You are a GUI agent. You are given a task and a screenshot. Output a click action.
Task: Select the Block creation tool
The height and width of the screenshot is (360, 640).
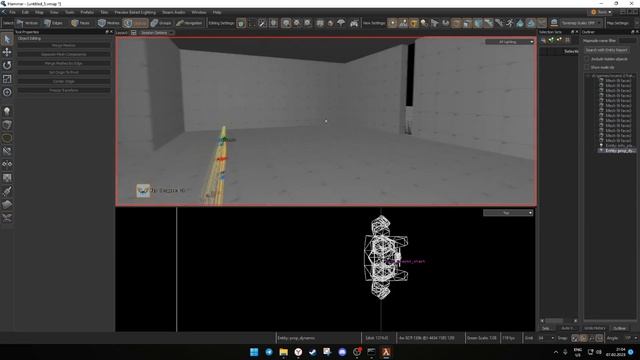pos(7,124)
